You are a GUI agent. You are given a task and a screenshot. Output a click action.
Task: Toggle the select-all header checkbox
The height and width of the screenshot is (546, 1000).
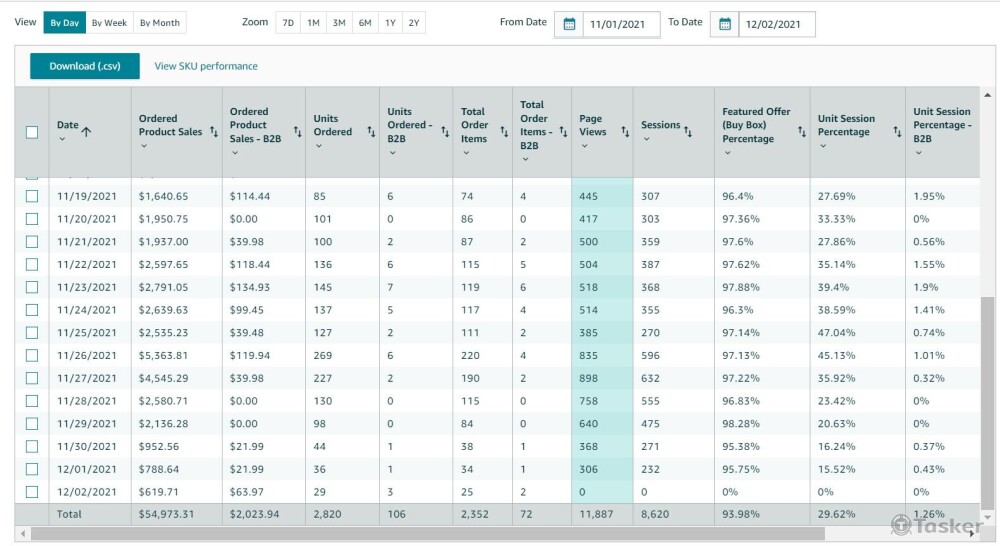coord(32,132)
